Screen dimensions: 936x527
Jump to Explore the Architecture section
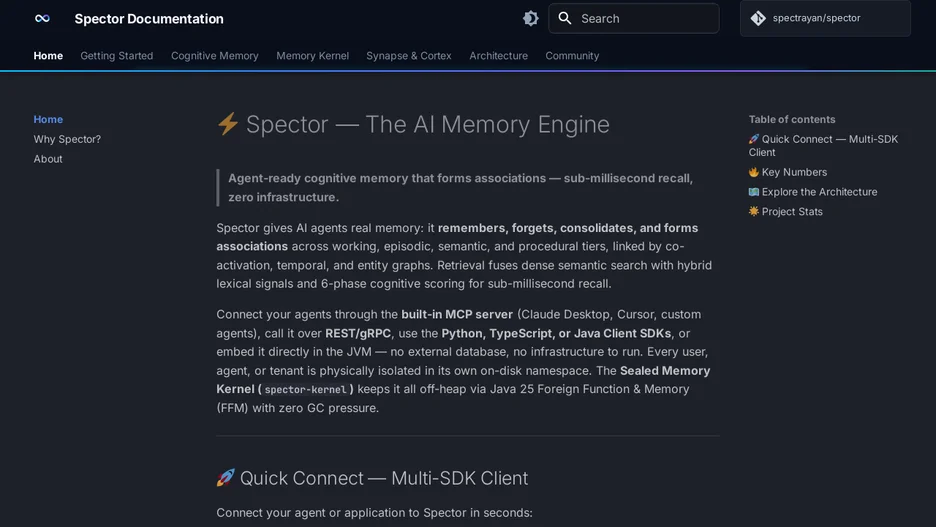coord(813,192)
